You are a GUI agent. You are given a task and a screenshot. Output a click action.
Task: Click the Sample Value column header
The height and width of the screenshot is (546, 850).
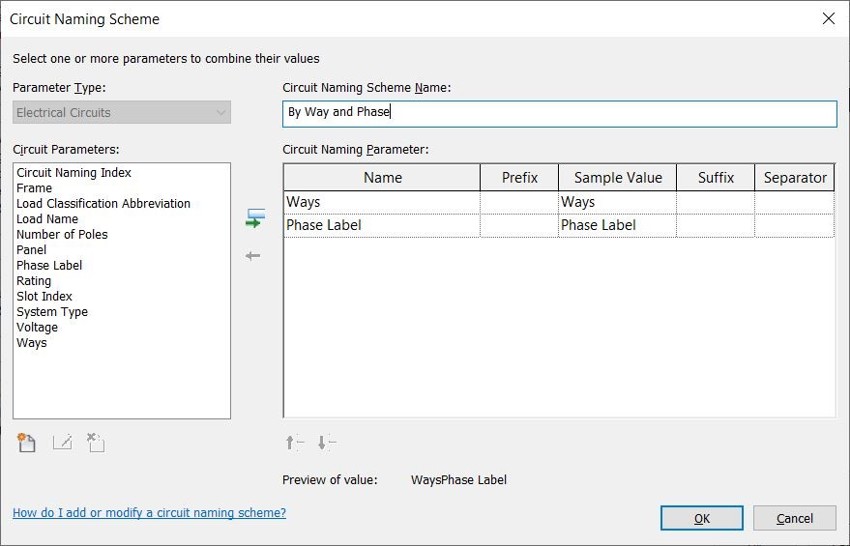click(x=617, y=177)
